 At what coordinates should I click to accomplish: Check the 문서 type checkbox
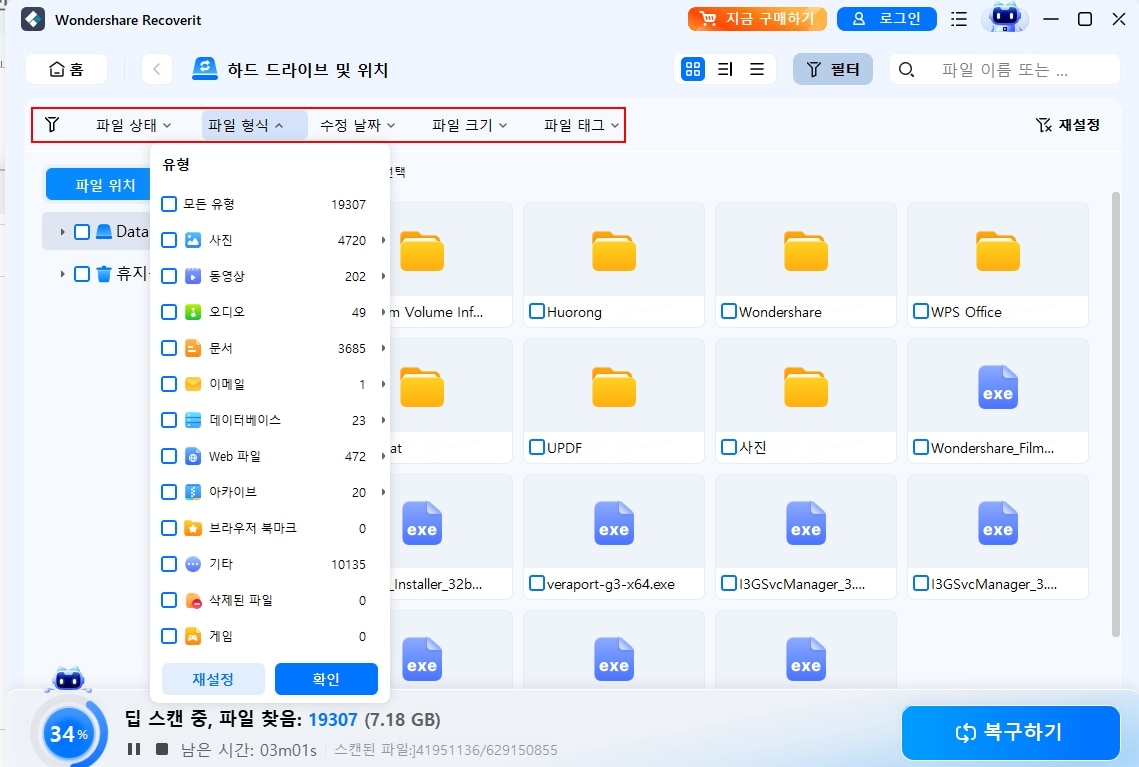[x=169, y=348]
